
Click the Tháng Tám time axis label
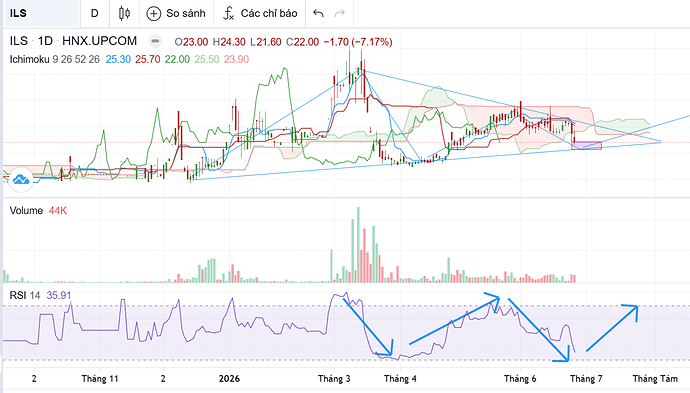(x=655, y=378)
